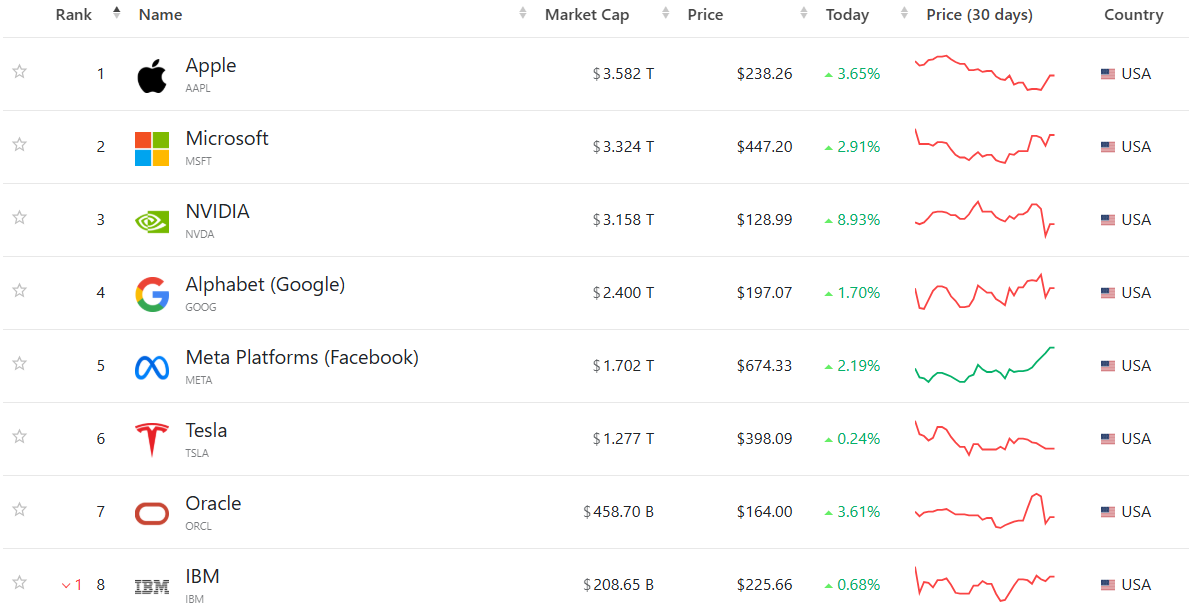Click the Oracle red oval logo
This screenshot has width=1189, height=610.
coord(152,513)
